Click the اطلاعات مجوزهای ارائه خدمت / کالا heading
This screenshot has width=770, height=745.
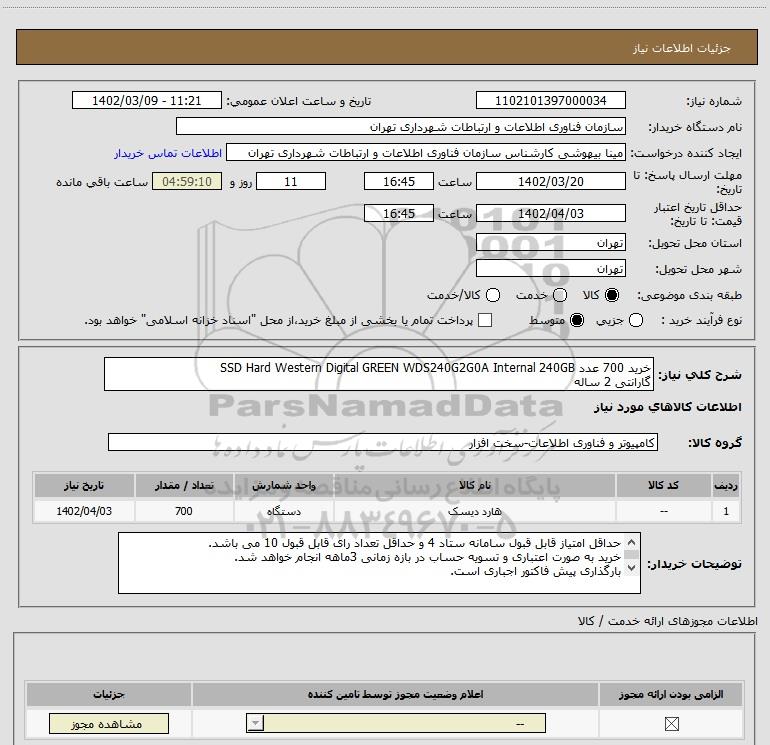coord(668,621)
